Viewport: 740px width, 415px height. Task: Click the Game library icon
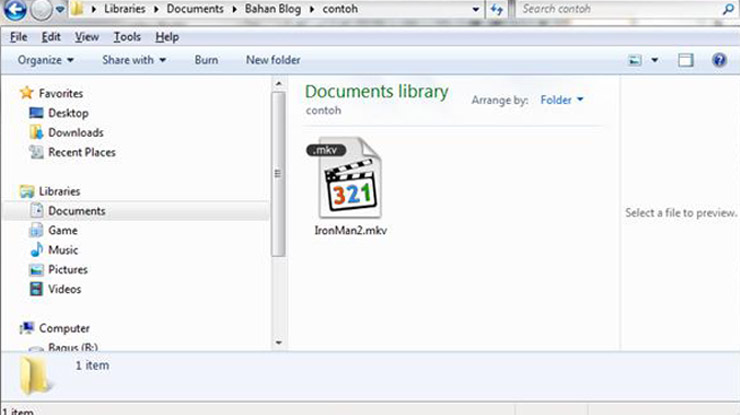pos(36,230)
